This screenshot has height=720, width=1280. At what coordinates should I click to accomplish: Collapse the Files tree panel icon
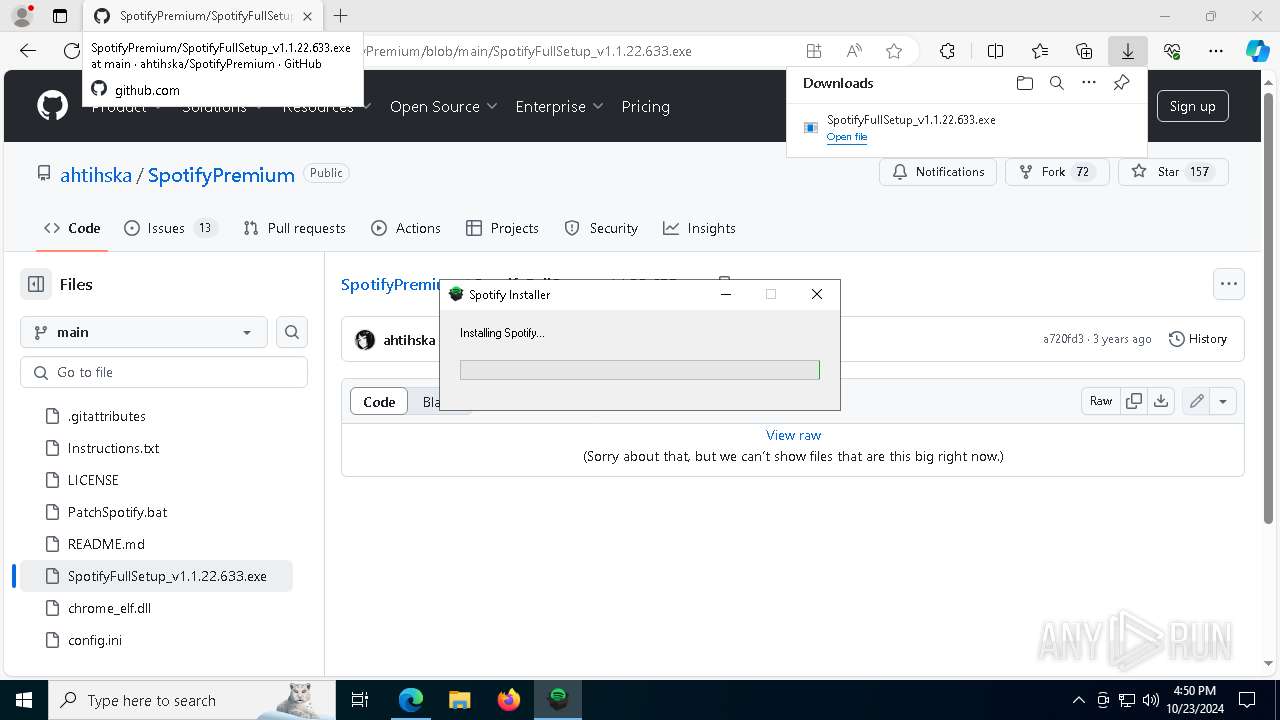click(x=36, y=284)
